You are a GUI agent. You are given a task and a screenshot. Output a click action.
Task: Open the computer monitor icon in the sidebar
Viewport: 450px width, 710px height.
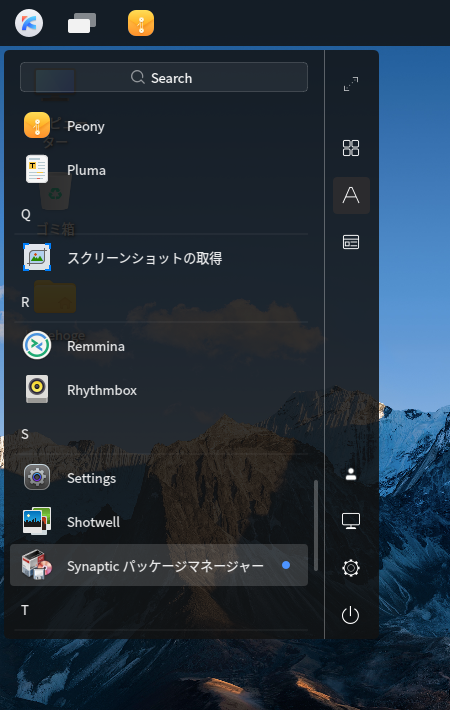(351, 521)
